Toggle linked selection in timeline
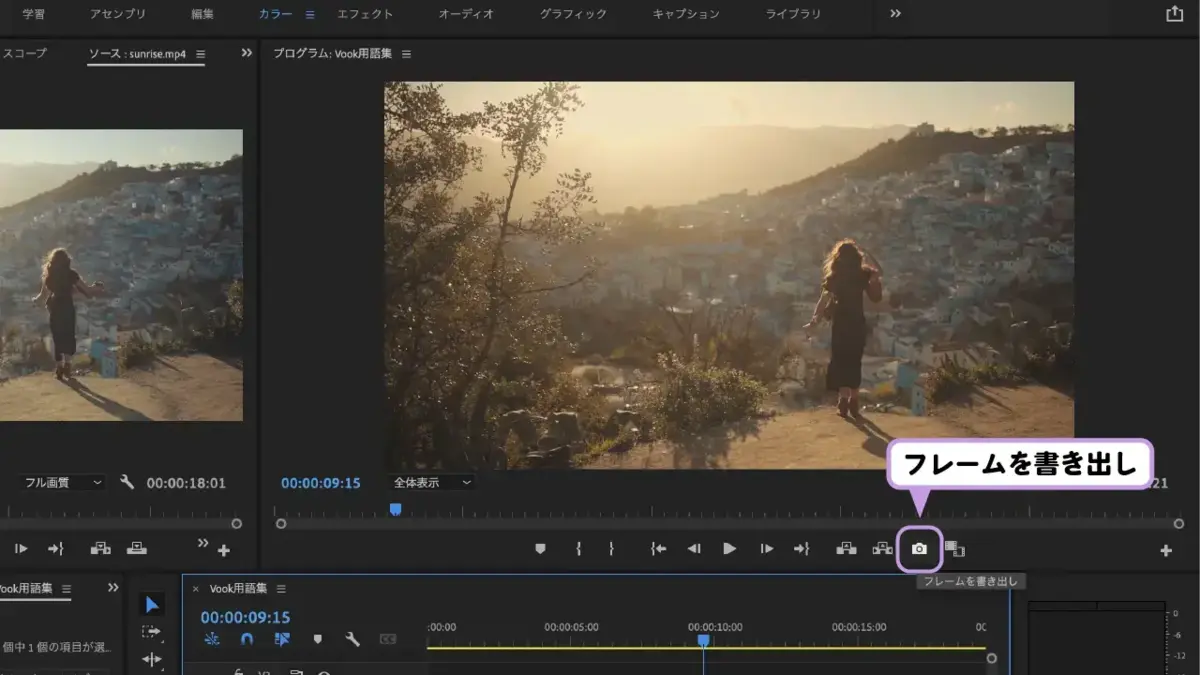The height and width of the screenshot is (675, 1200). point(282,639)
